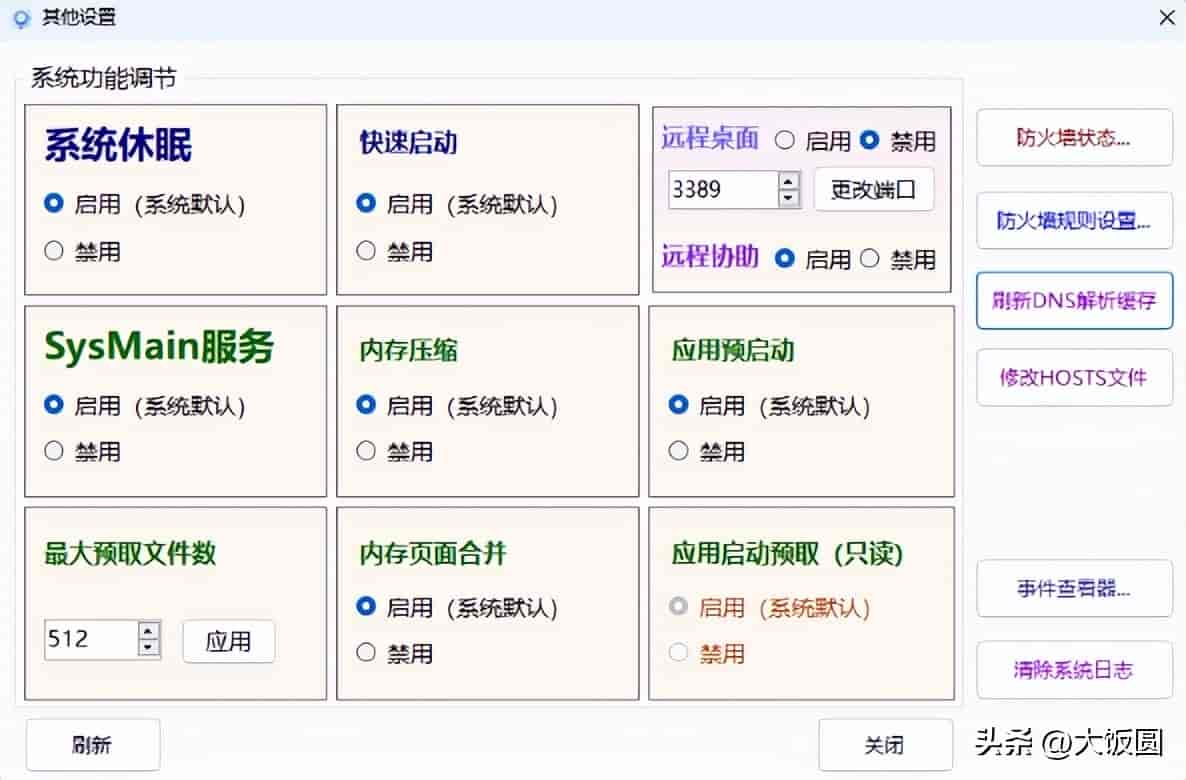Click the 内存压缩 heading

pyautogui.click(x=408, y=350)
